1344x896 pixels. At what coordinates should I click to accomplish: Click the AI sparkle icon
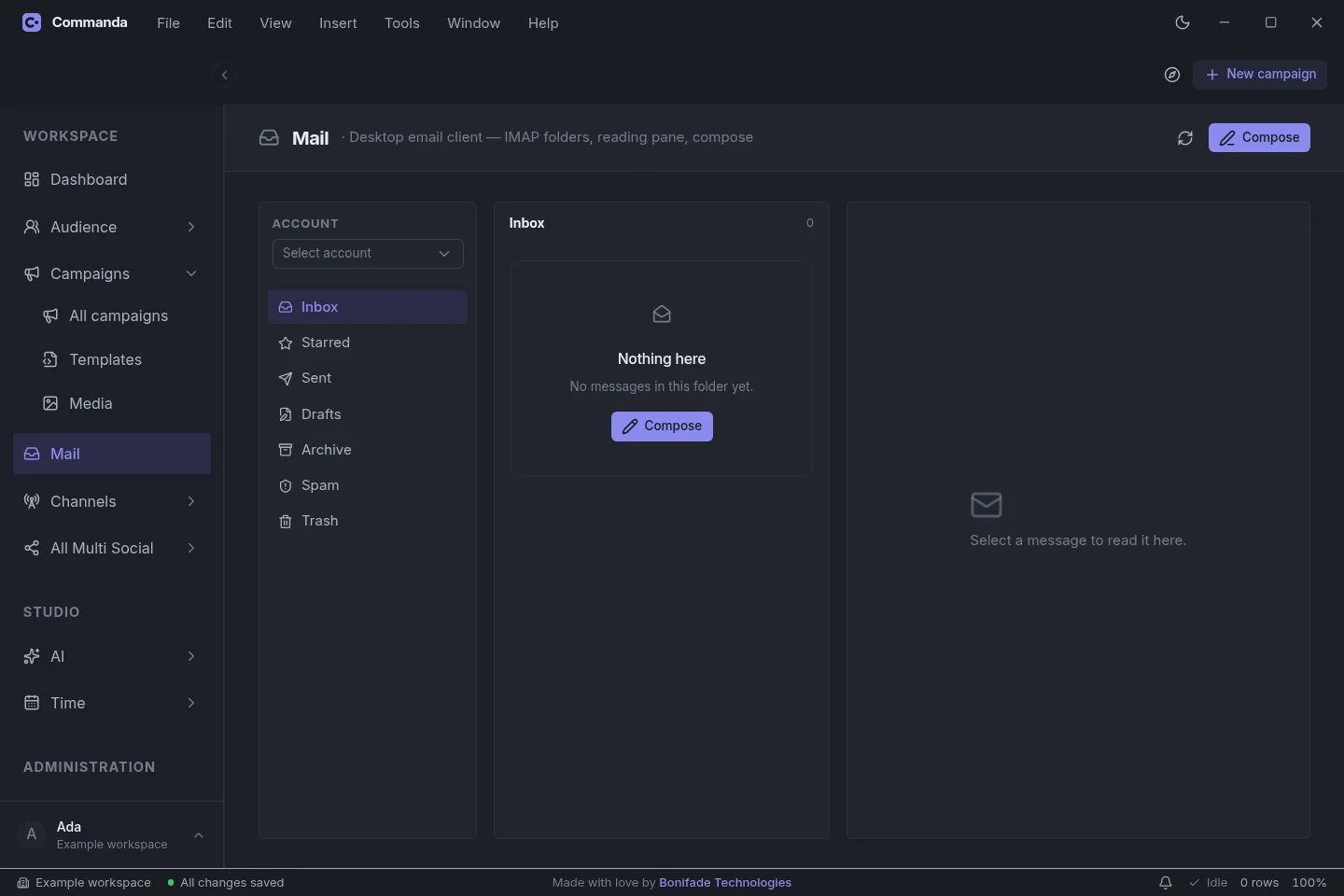(32, 656)
